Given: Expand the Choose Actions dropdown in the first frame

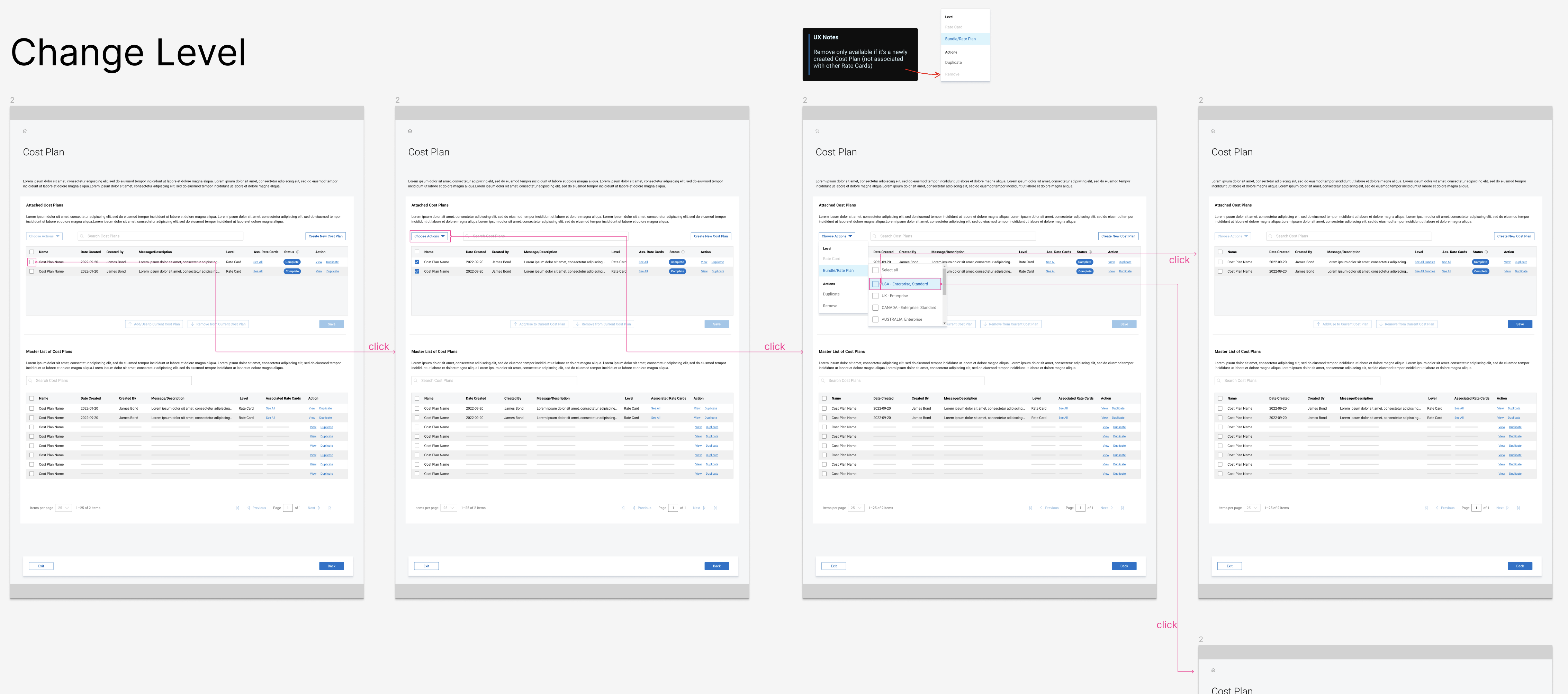Looking at the screenshot, I should pos(44,236).
